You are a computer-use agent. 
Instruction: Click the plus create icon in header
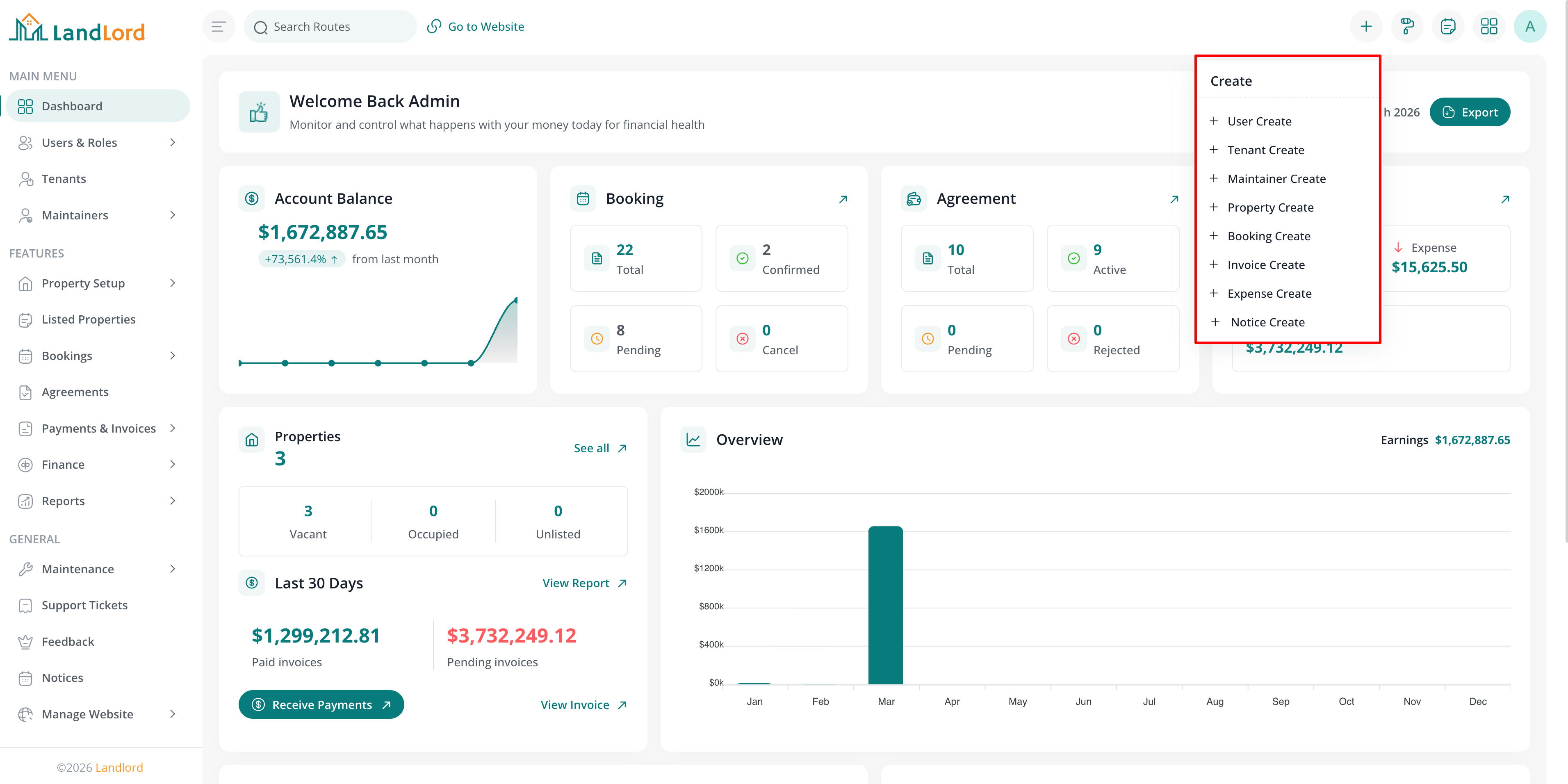(1366, 26)
